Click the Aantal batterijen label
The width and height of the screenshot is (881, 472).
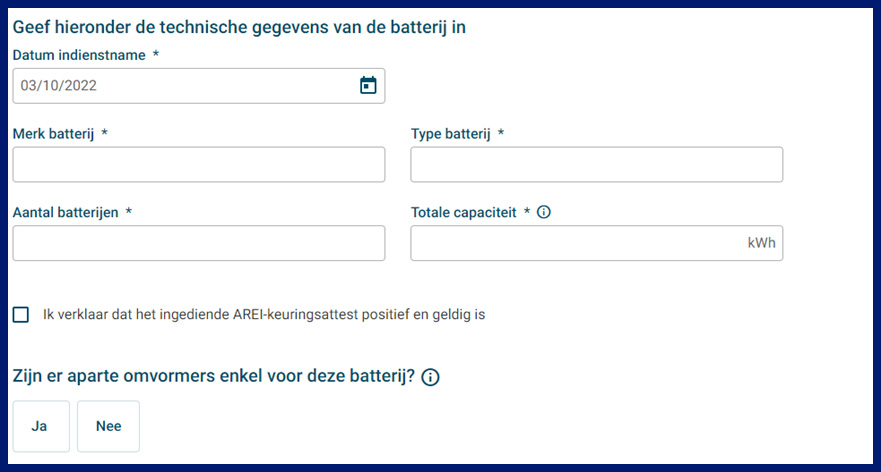point(66,212)
